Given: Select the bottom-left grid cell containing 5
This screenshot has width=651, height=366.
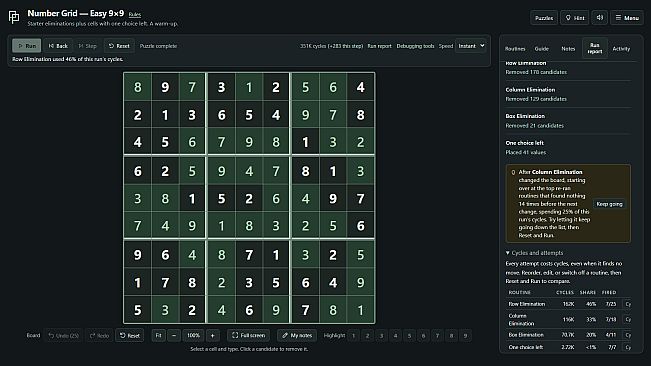Looking at the screenshot, I should pos(138,310).
